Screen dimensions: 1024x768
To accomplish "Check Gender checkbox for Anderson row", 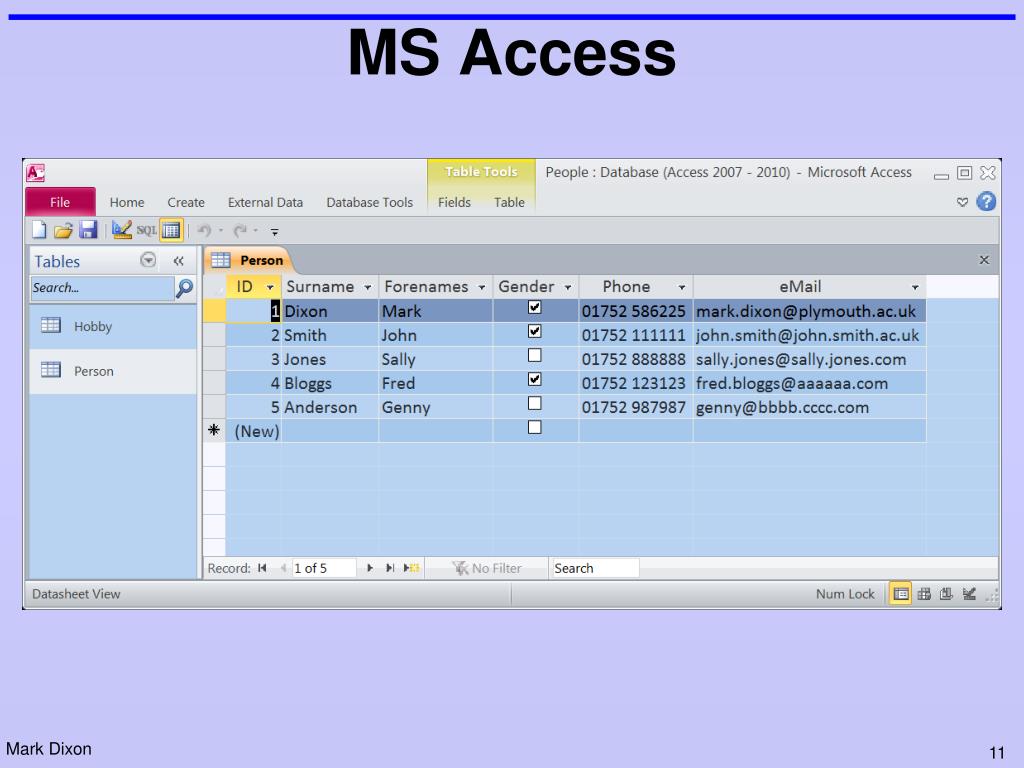I will pos(535,403).
